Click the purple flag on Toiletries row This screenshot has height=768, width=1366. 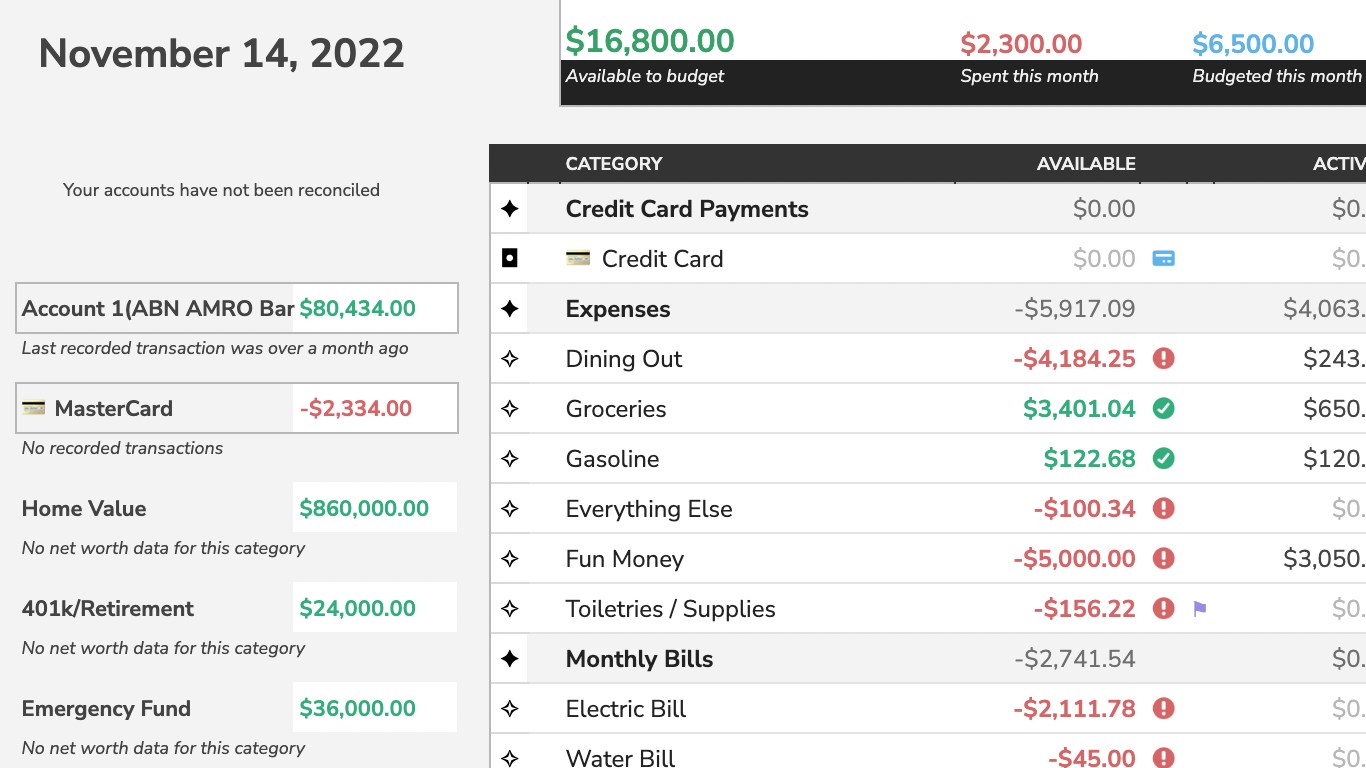click(x=1200, y=609)
